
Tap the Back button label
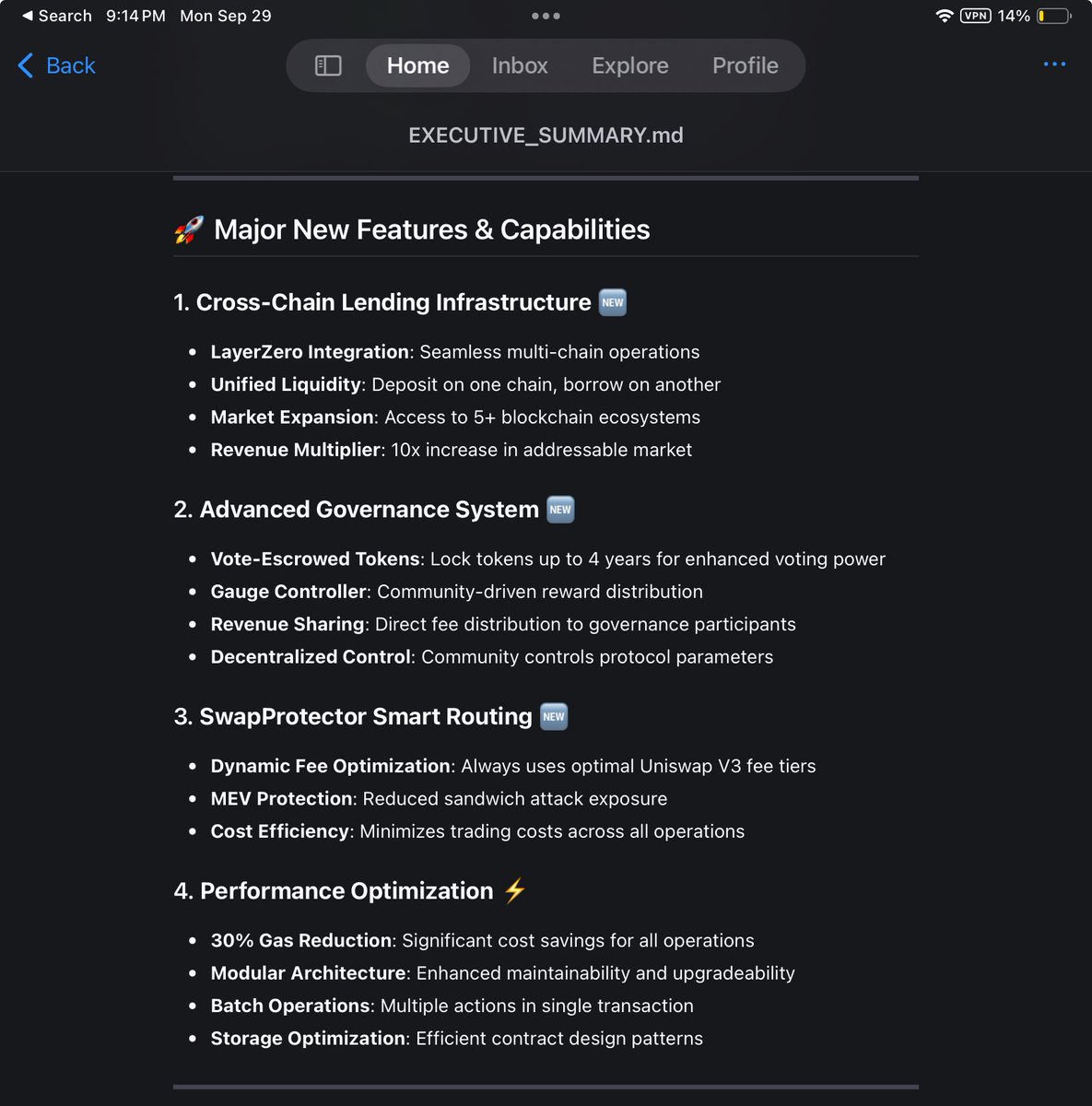point(71,65)
